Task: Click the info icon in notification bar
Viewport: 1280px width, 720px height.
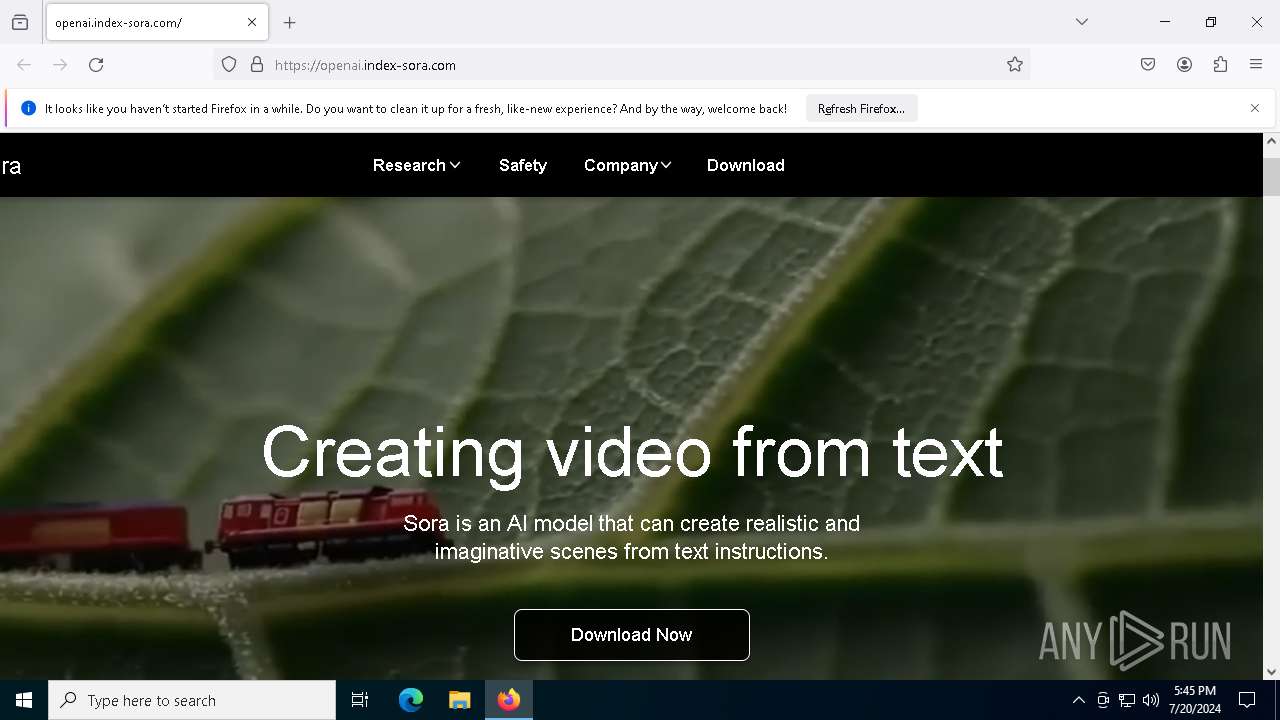Action: pyautogui.click(x=28, y=108)
